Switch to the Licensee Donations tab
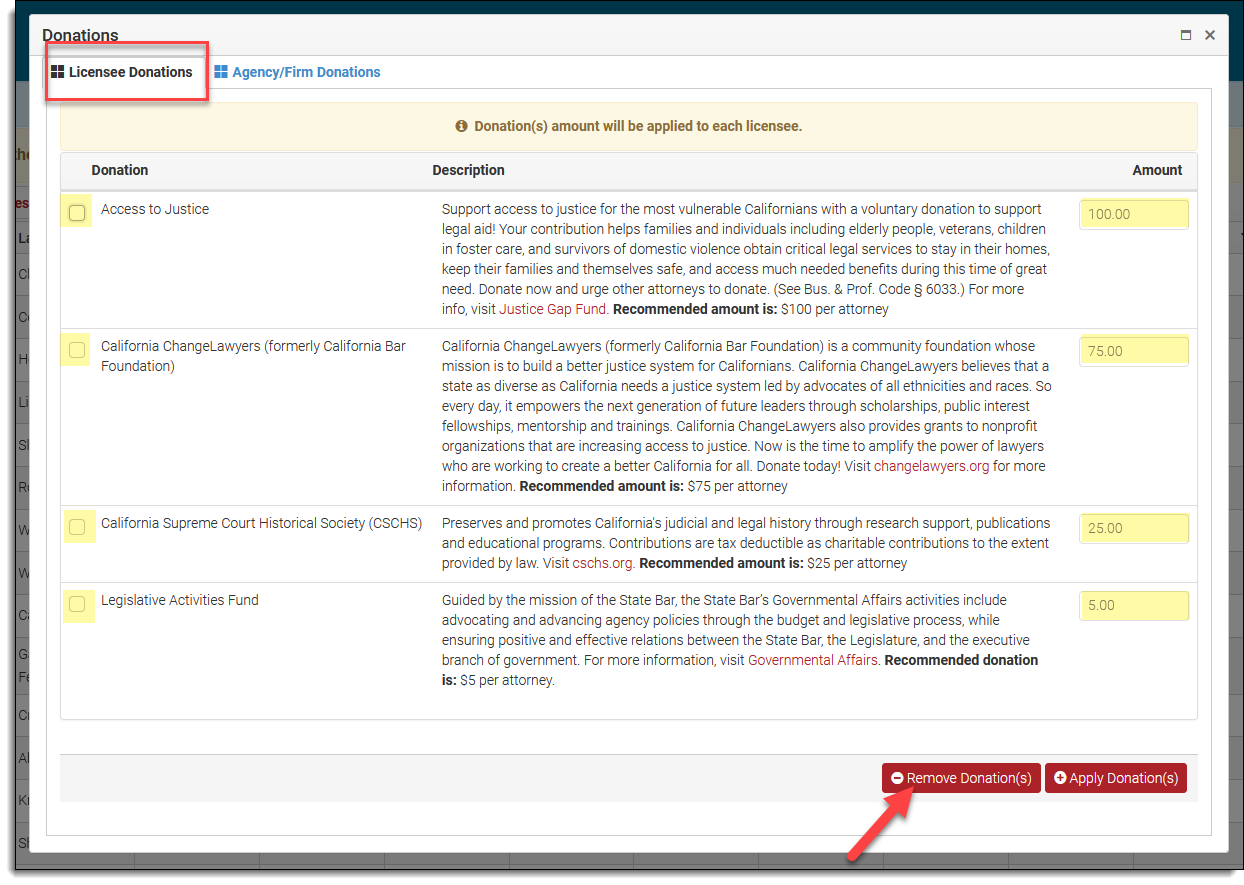The height and width of the screenshot is (885, 1244). (x=122, y=72)
